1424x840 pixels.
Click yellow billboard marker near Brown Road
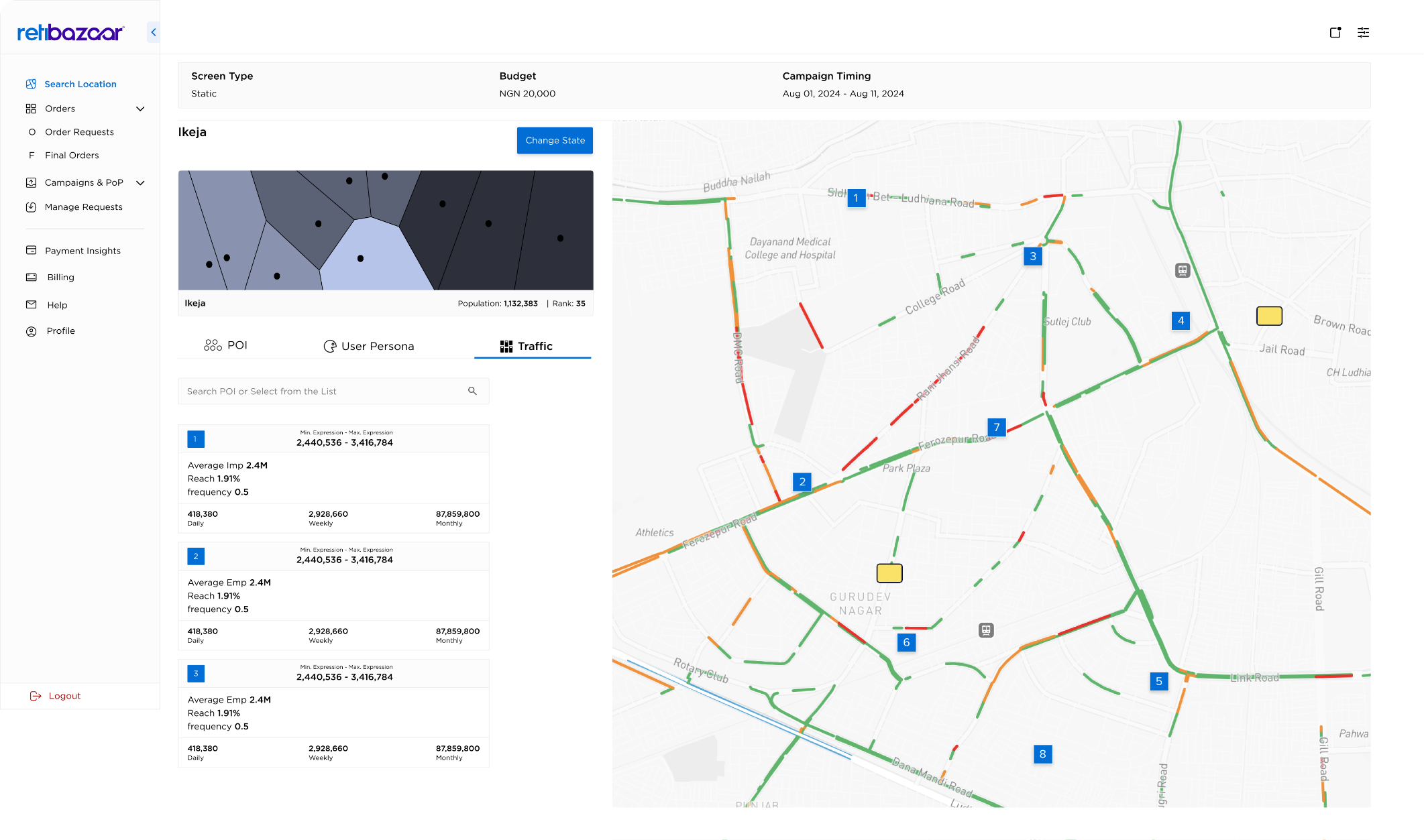pyautogui.click(x=1269, y=316)
